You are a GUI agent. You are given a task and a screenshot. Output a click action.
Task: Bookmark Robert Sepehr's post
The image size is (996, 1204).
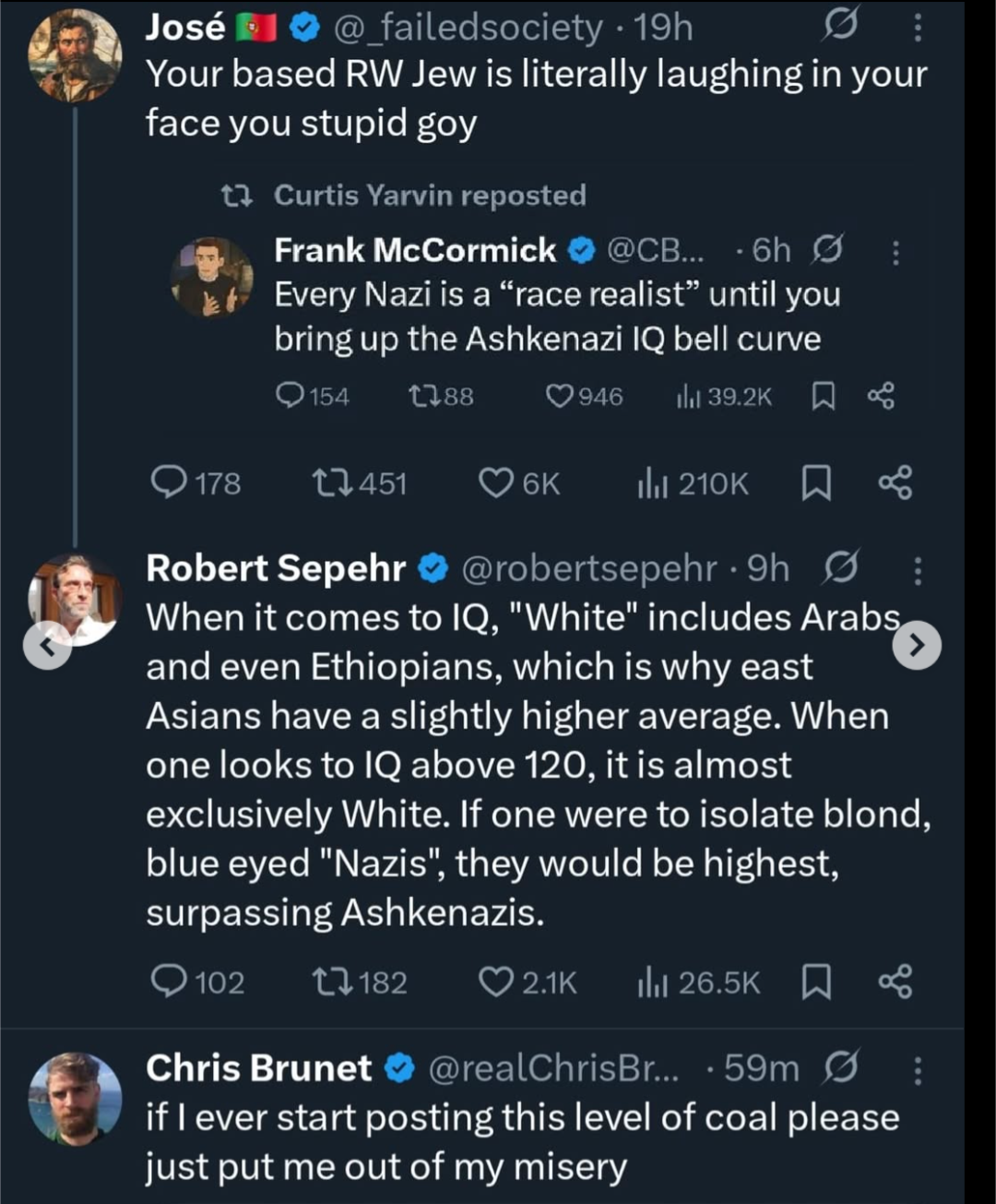[x=816, y=982]
